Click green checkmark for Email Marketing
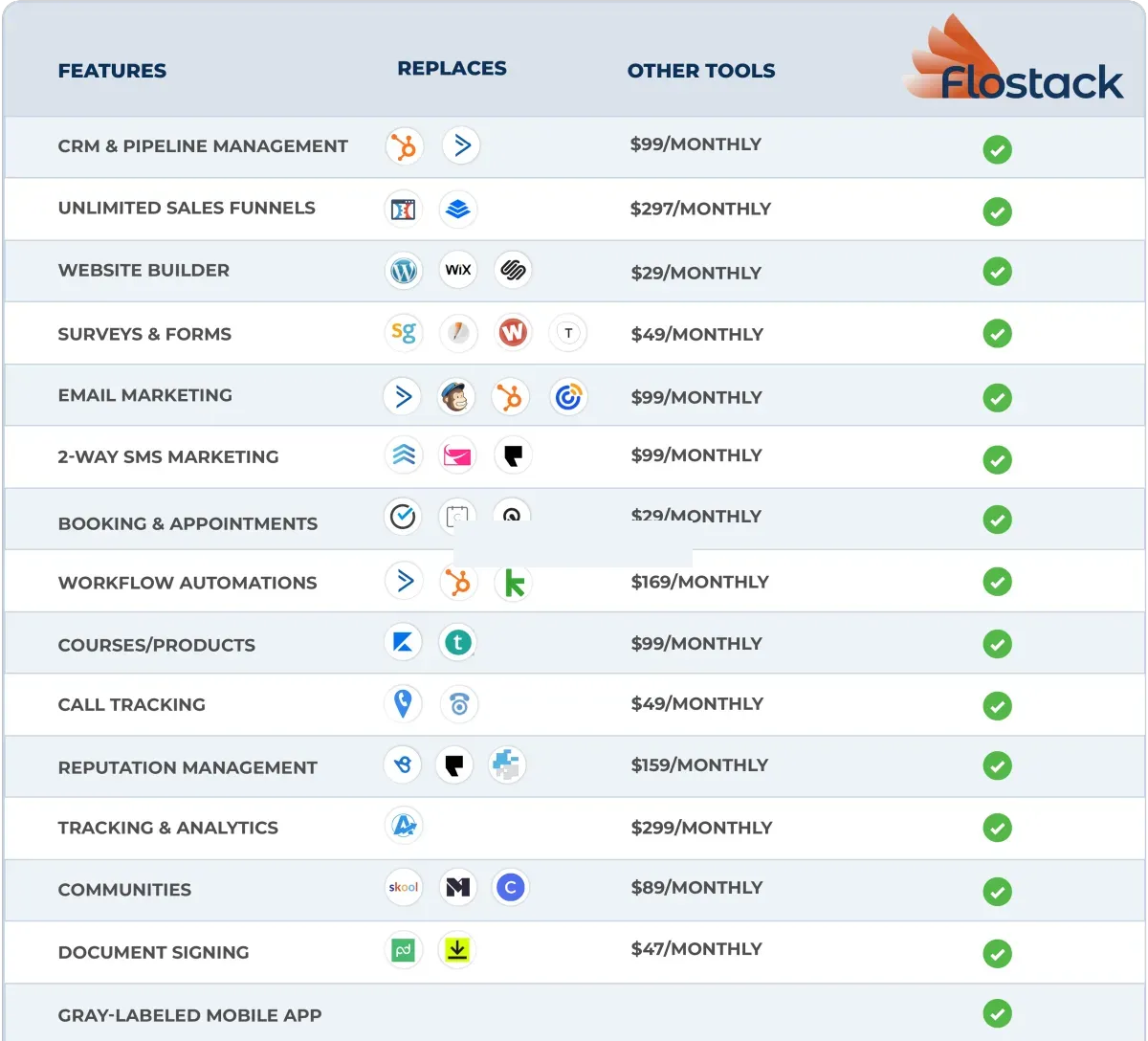This screenshot has height=1041, width=1148. click(998, 397)
